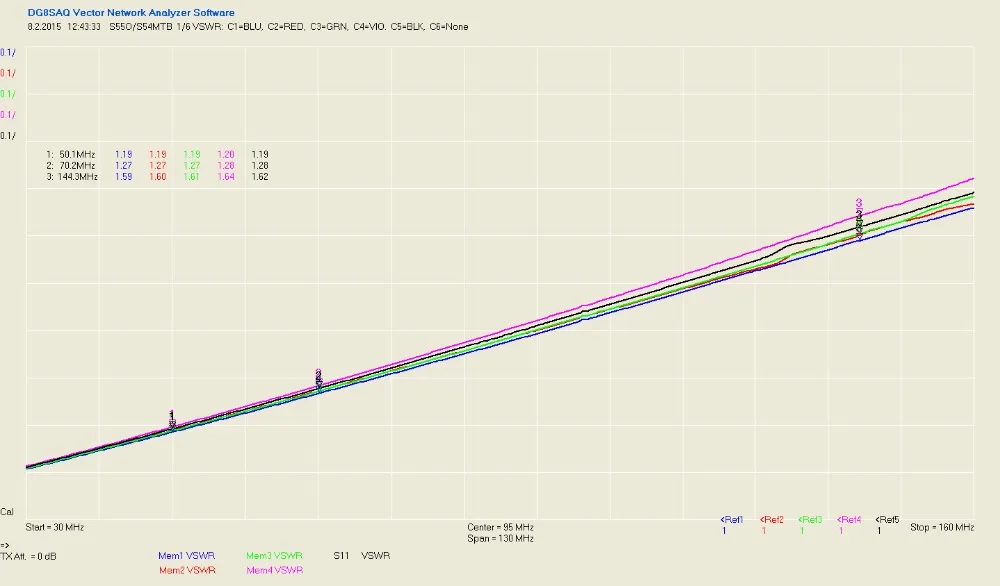
Task: Click the TX Att. = 0 dB setting
Action: (28, 557)
